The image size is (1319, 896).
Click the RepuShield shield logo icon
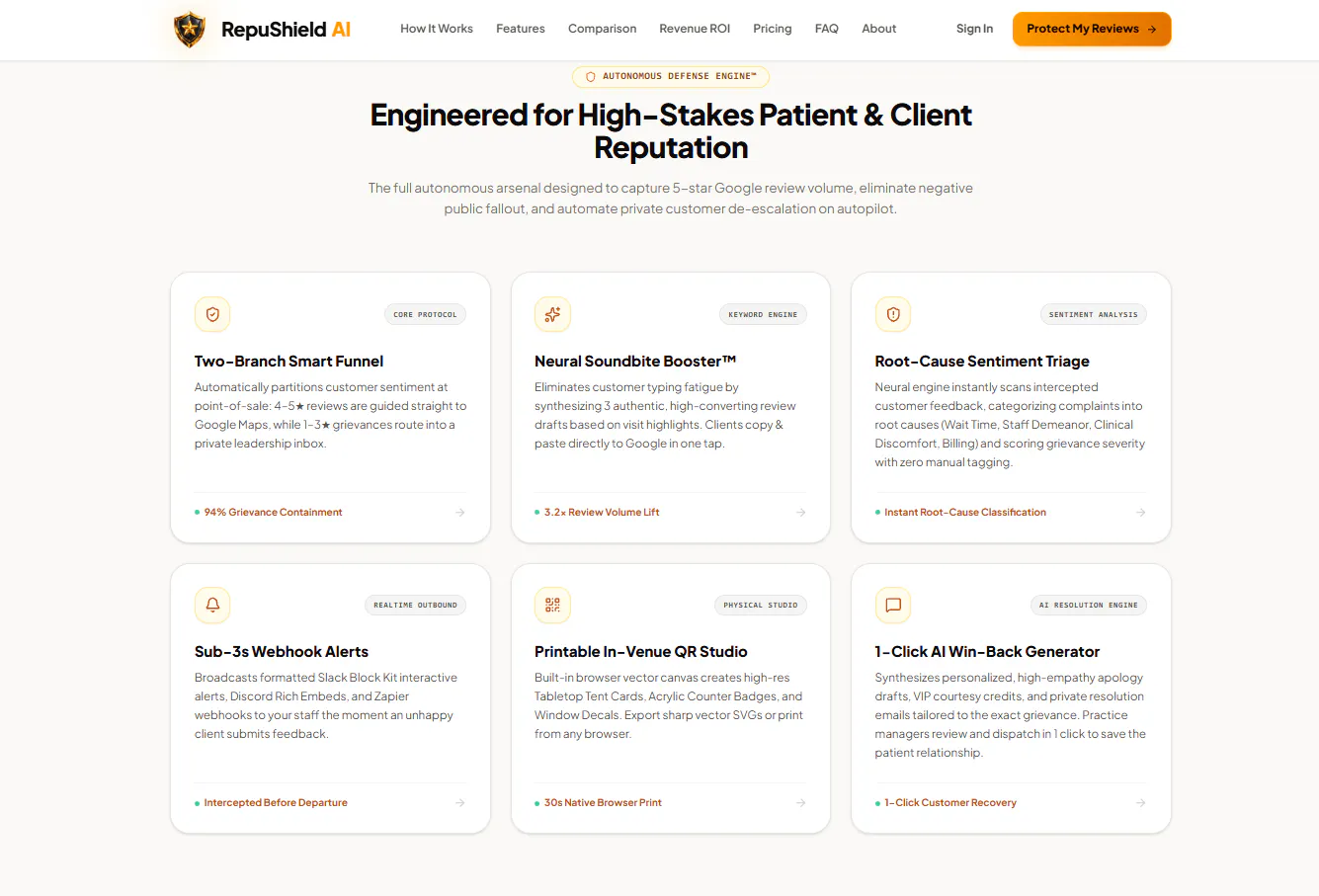(190, 30)
